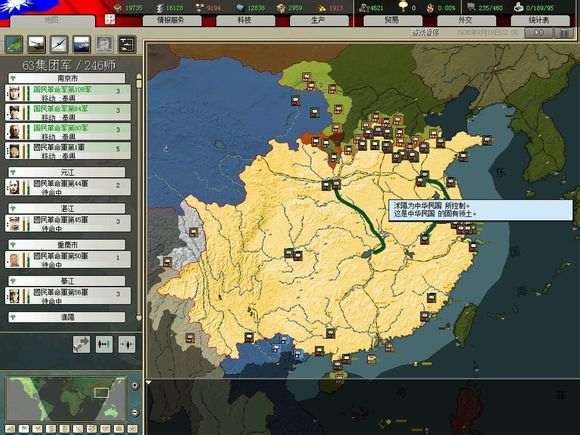Click the unit list scrollbar up arrow
This screenshot has height=435, width=580.
139,76
